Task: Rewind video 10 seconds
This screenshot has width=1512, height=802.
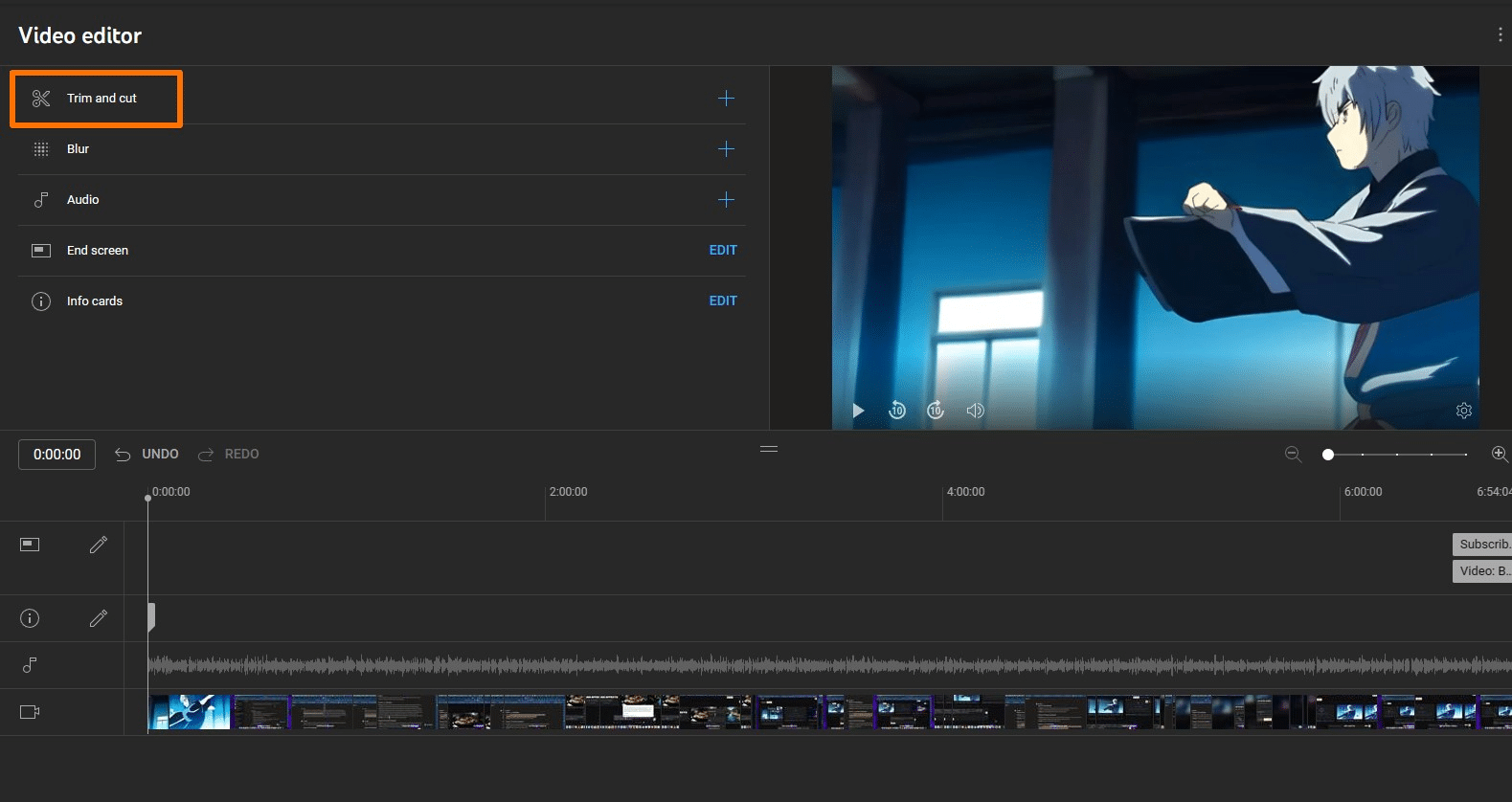Action: (897, 411)
